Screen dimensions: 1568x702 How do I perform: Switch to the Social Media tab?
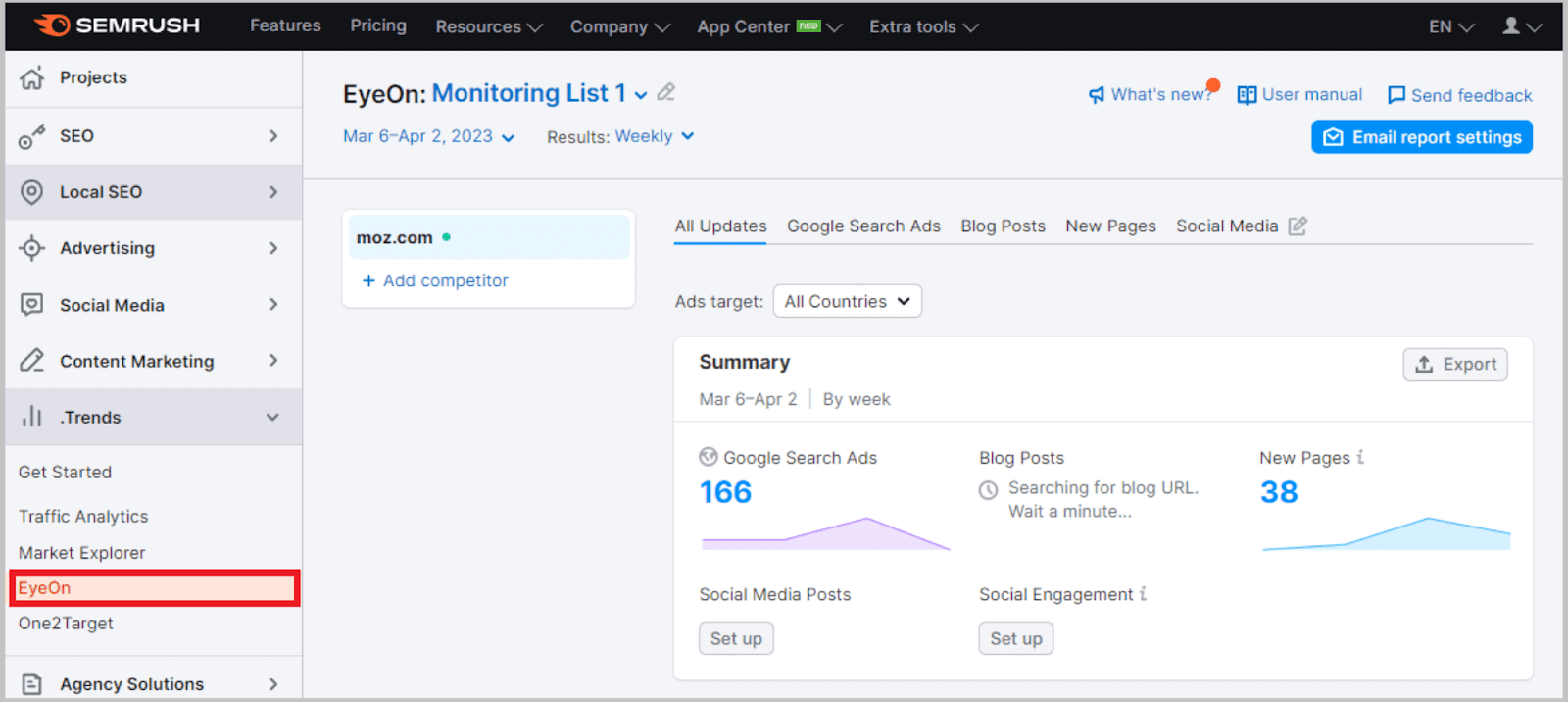pos(1227,226)
